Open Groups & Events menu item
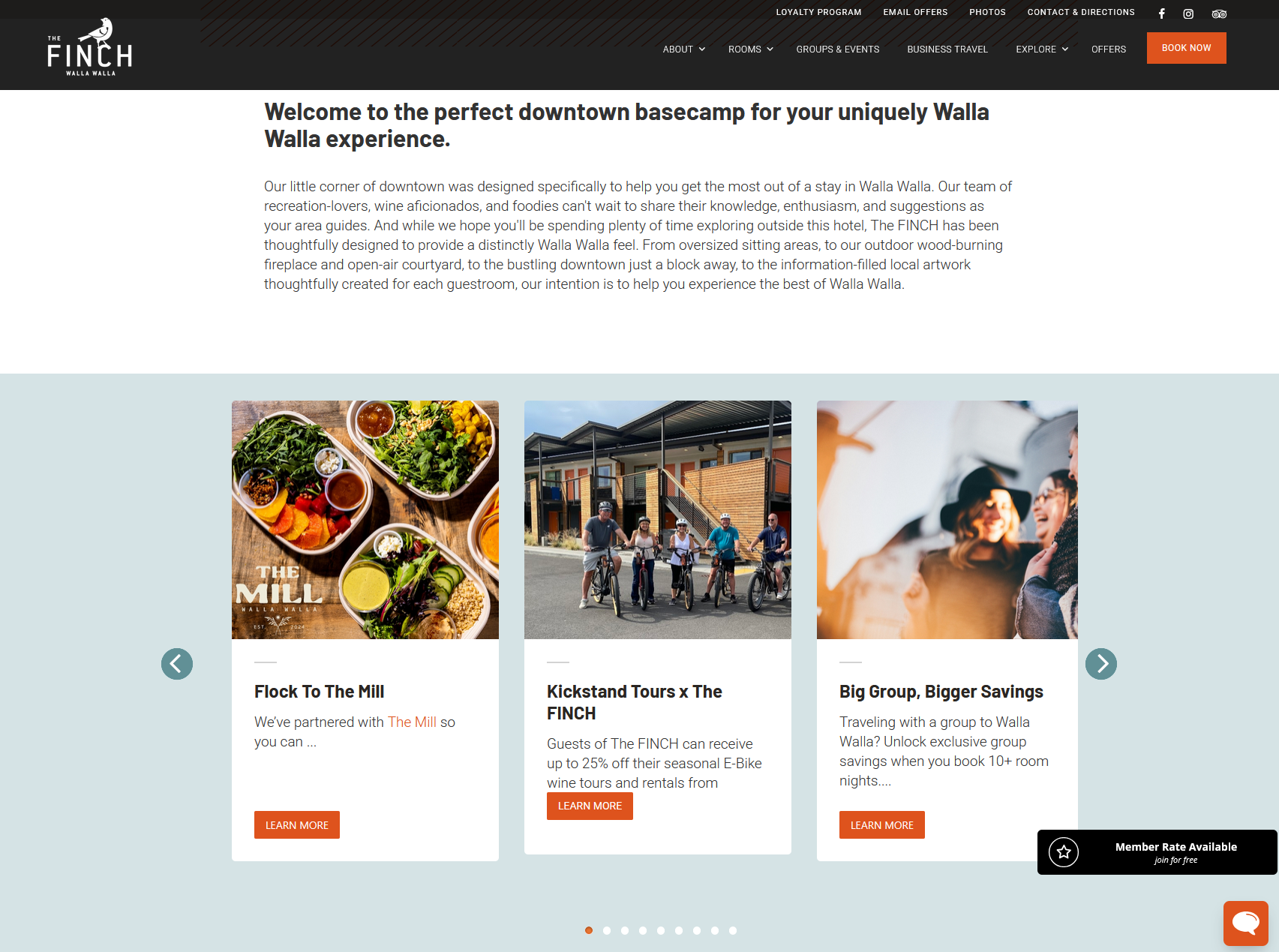The width and height of the screenshot is (1279, 952). pos(838,50)
